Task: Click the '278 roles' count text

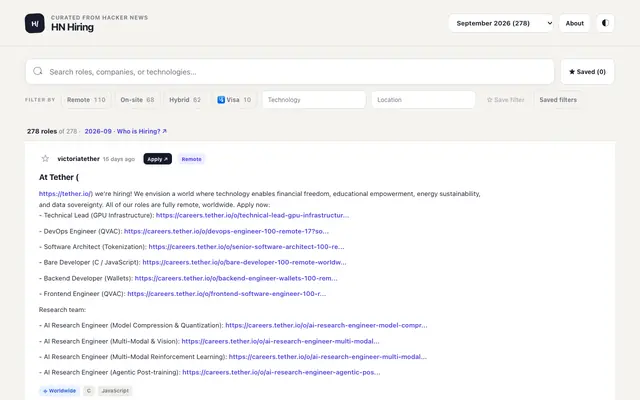Action: (x=42, y=131)
